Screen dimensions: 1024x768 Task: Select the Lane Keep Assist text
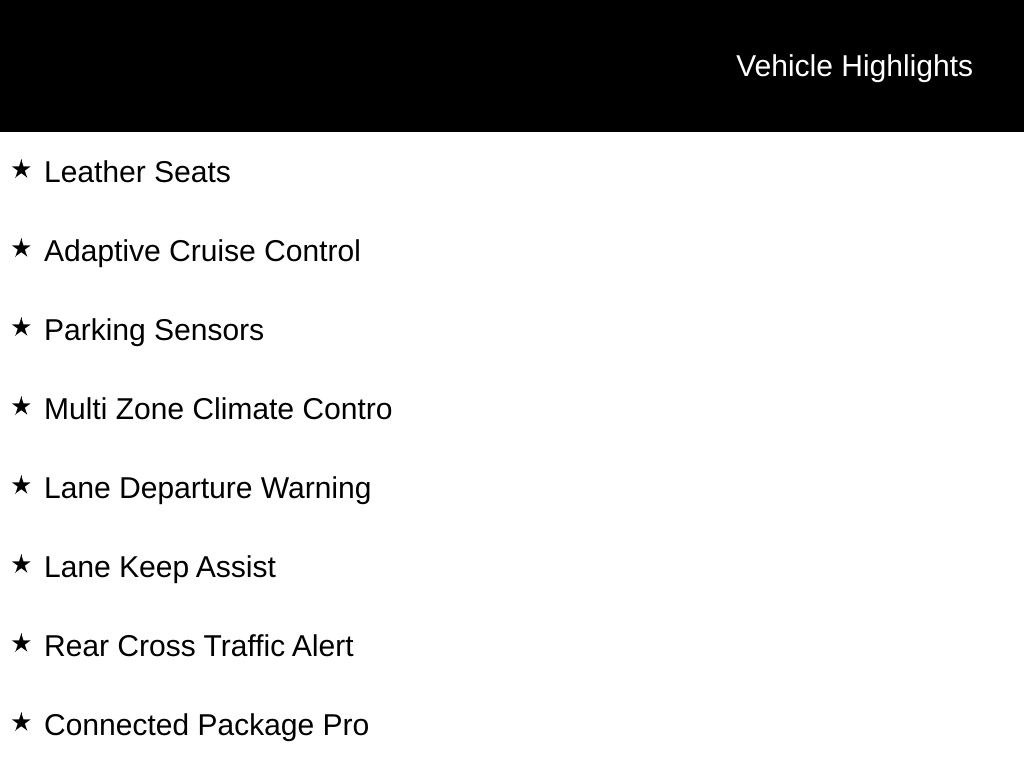pyautogui.click(x=160, y=568)
